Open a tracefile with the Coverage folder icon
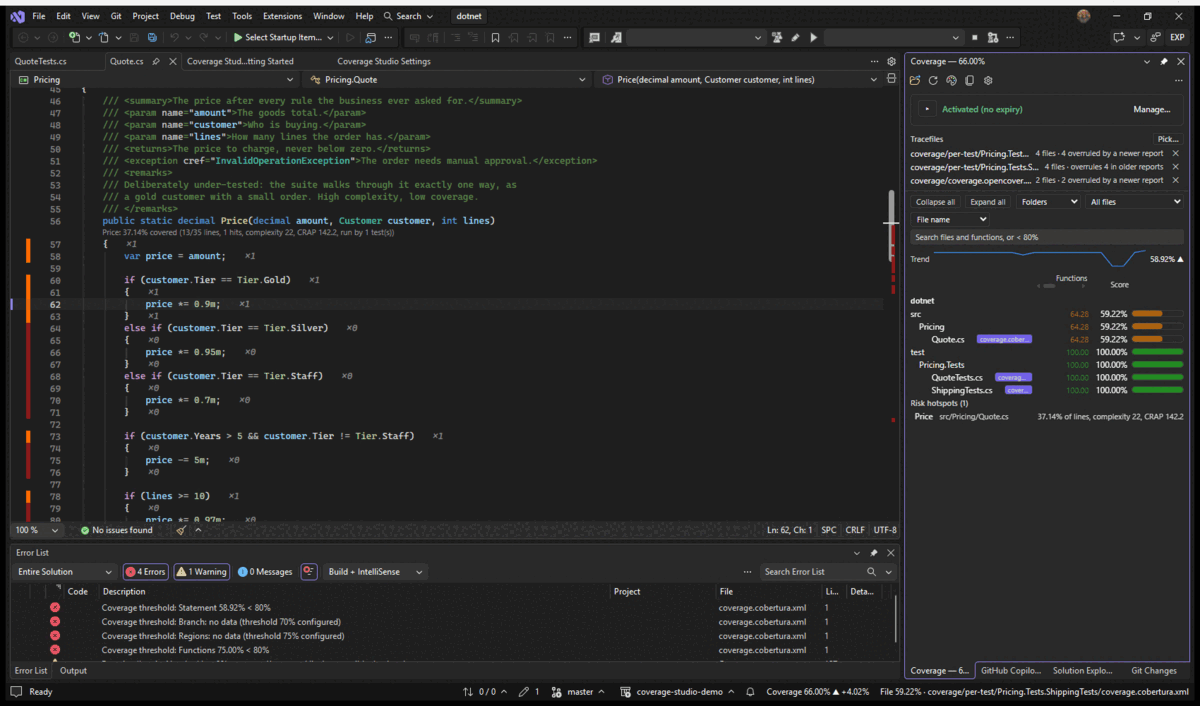Viewport: 1200px width, 706px height. point(915,81)
